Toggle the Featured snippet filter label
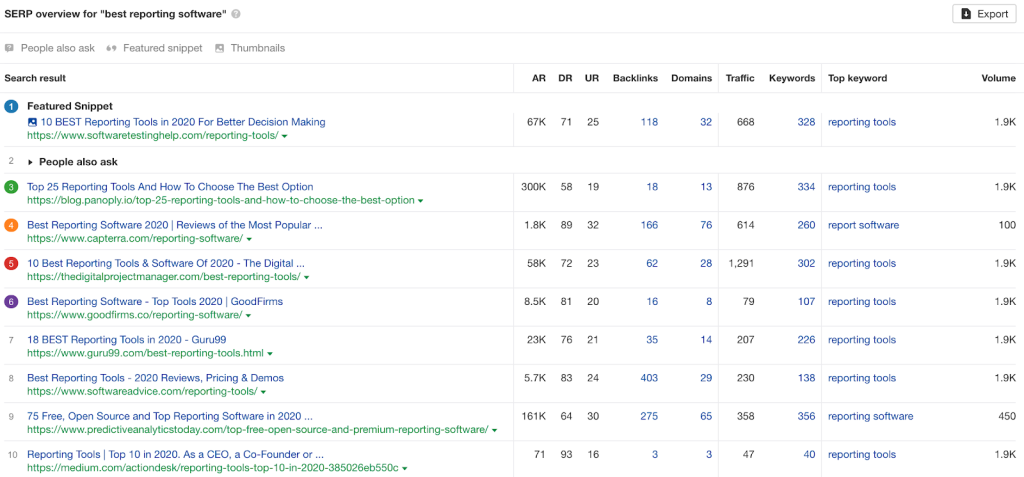The height and width of the screenshot is (477, 1024). pyautogui.click(x=163, y=48)
